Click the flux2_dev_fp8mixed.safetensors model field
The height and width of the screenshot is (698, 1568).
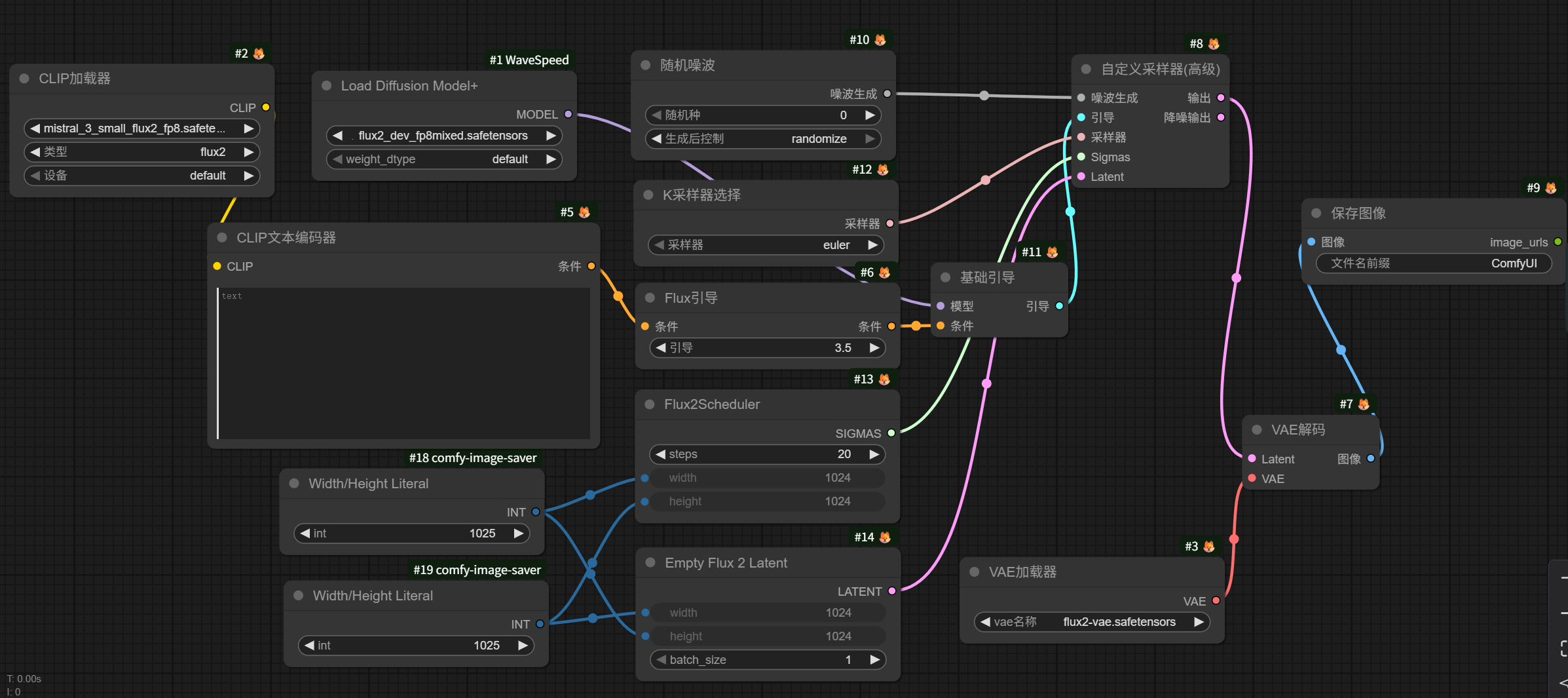(444, 136)
